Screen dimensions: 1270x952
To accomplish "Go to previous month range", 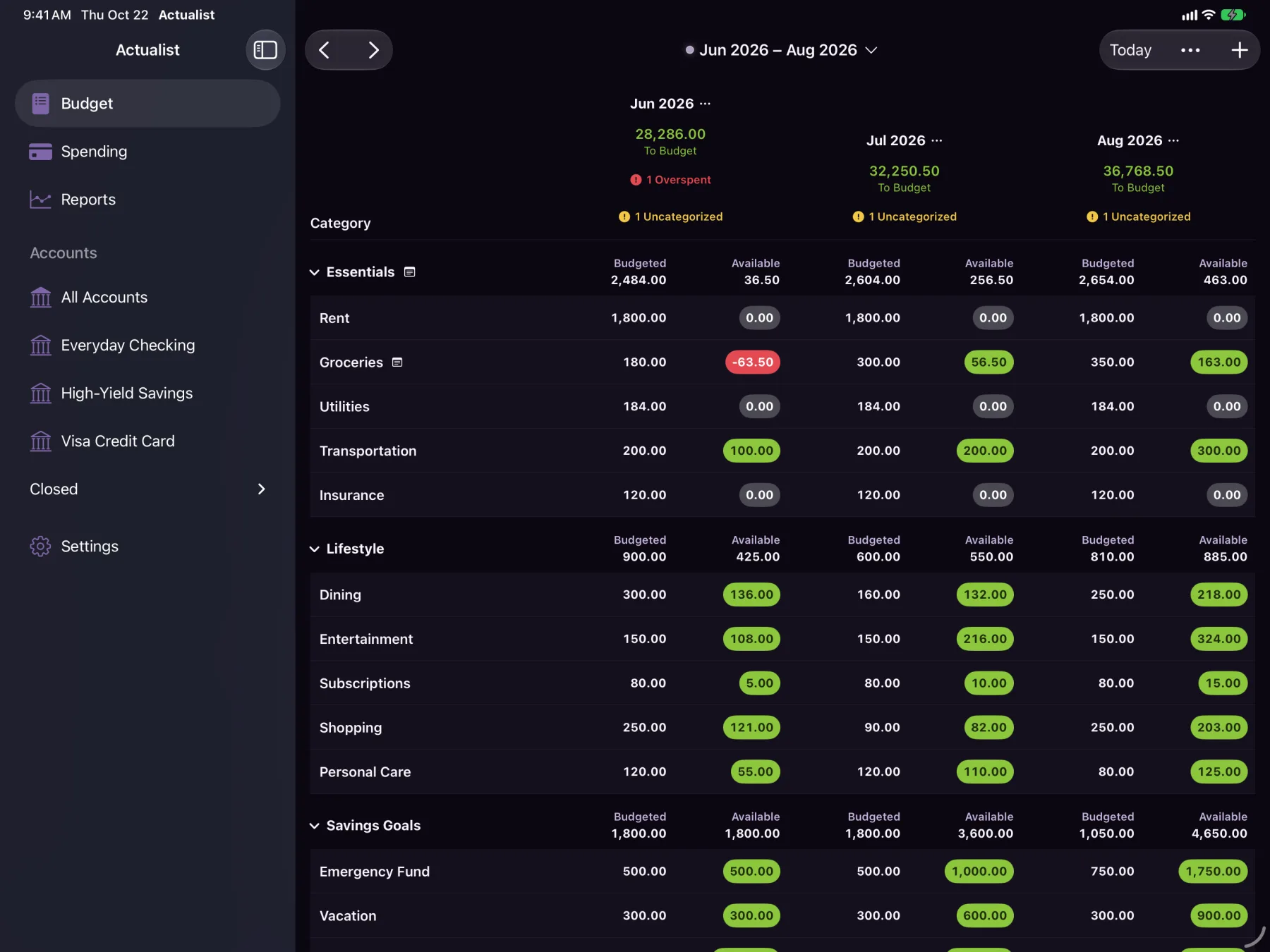I will pyautogui.click(x=325, y=50).
